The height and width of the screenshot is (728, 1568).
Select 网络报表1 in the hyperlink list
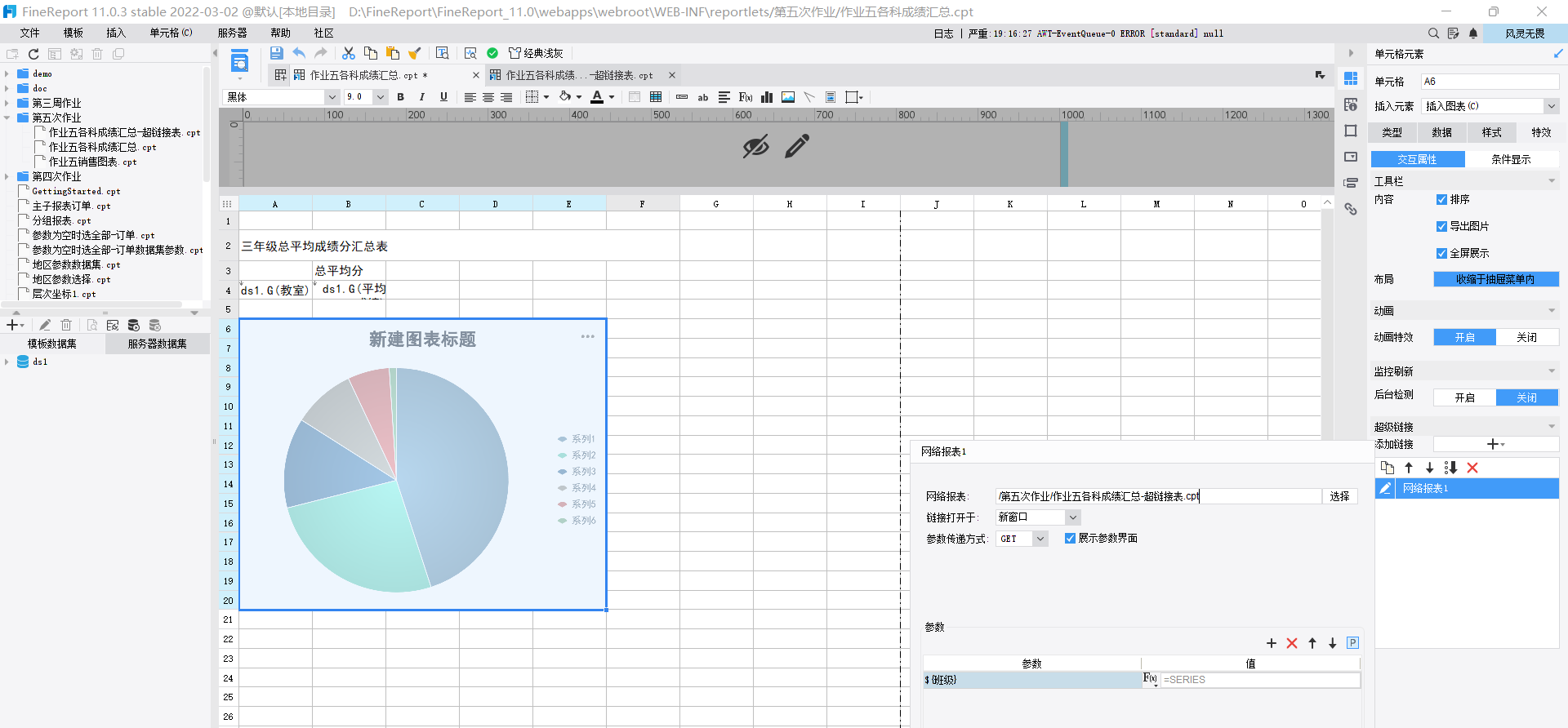click(x=1467, y=488)
